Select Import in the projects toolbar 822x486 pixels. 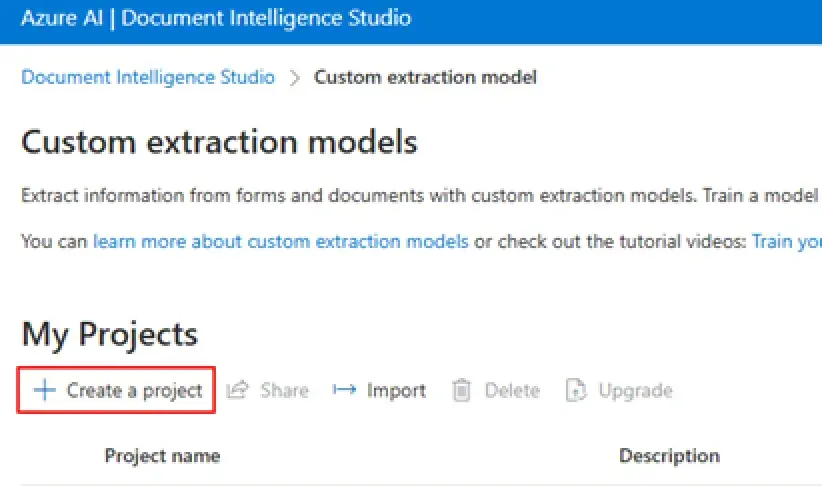(x=396, y=391)
